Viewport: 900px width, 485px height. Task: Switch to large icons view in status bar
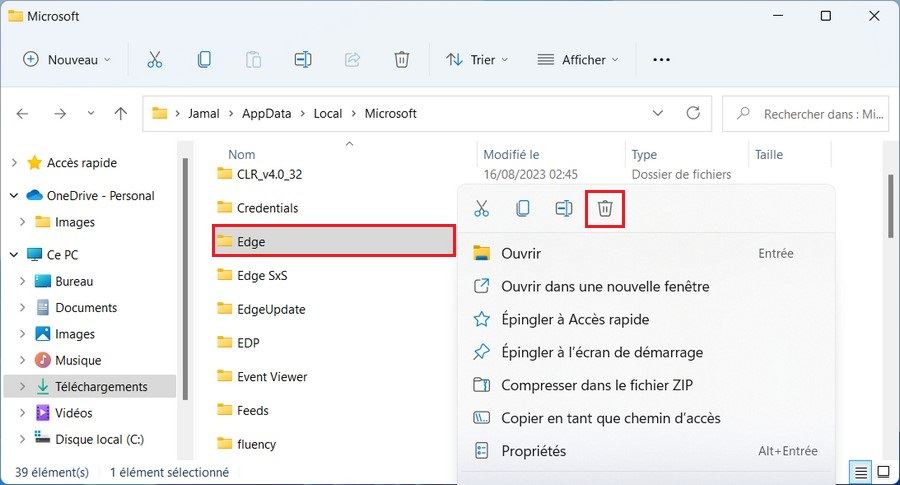(x=883, y=471)
